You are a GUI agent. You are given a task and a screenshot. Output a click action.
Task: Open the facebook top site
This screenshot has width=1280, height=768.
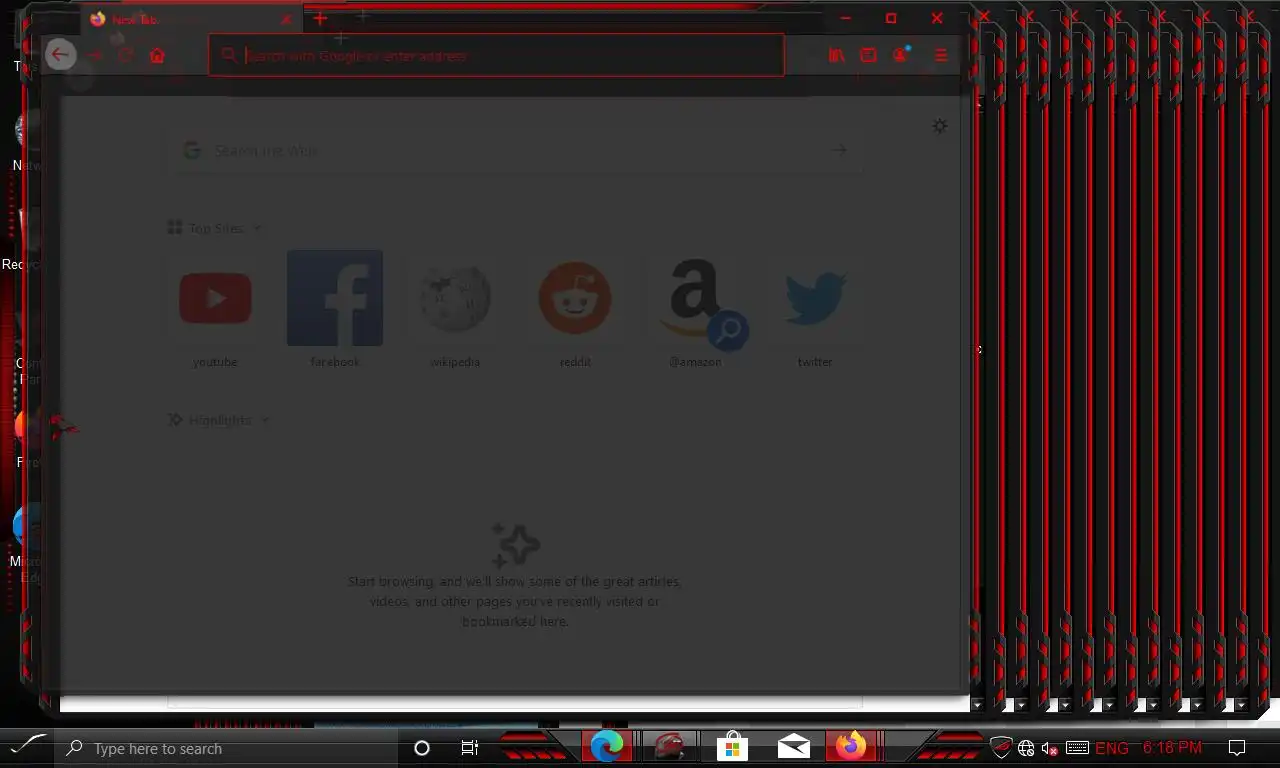[x=335, y=309]
